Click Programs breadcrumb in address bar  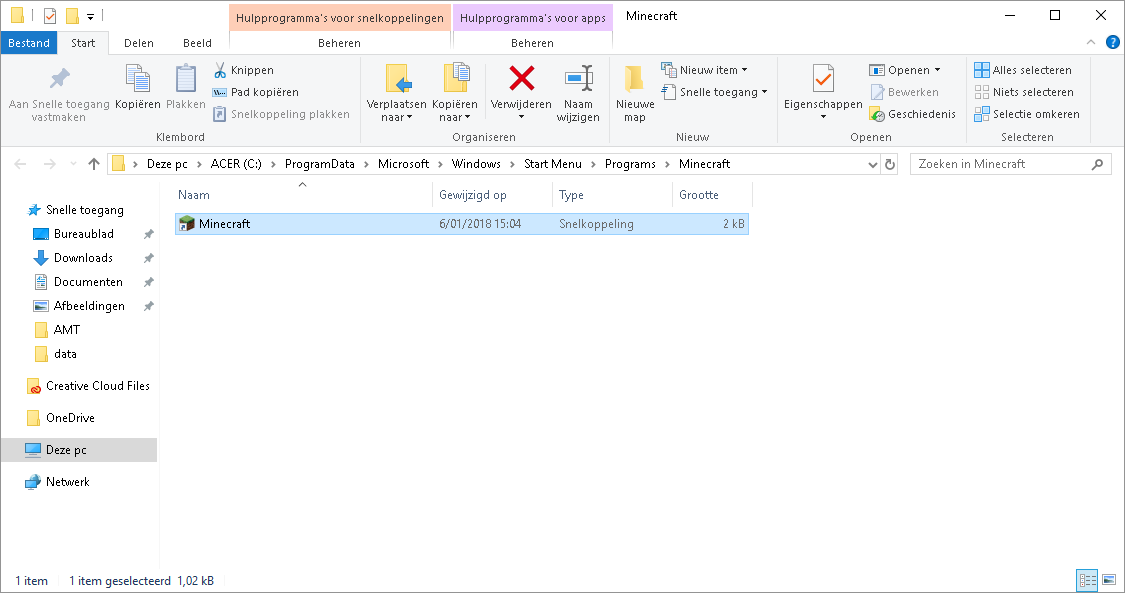click(x=630, y=164)
